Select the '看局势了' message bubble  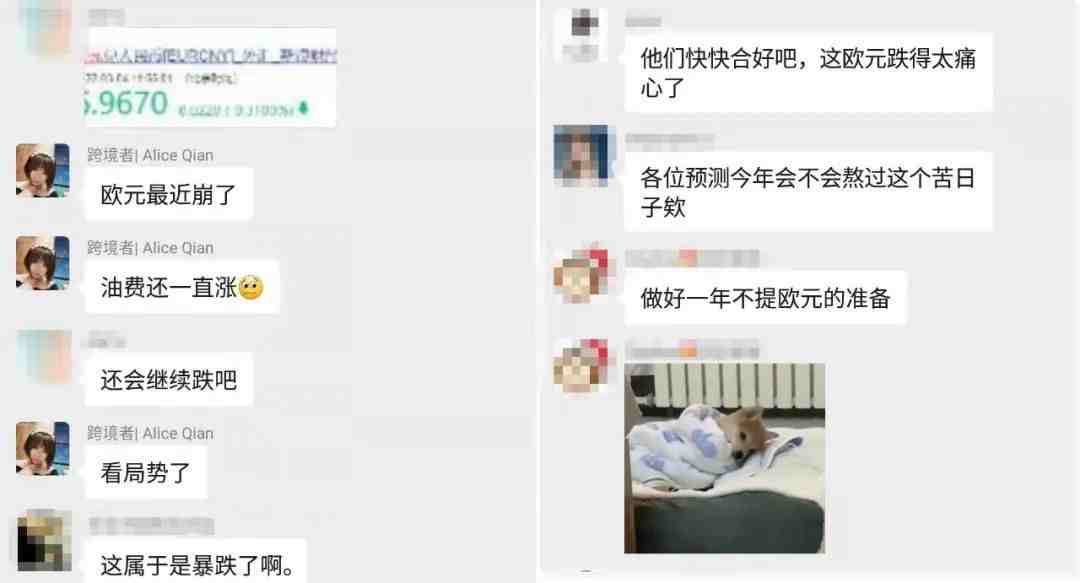pos(145,473)
